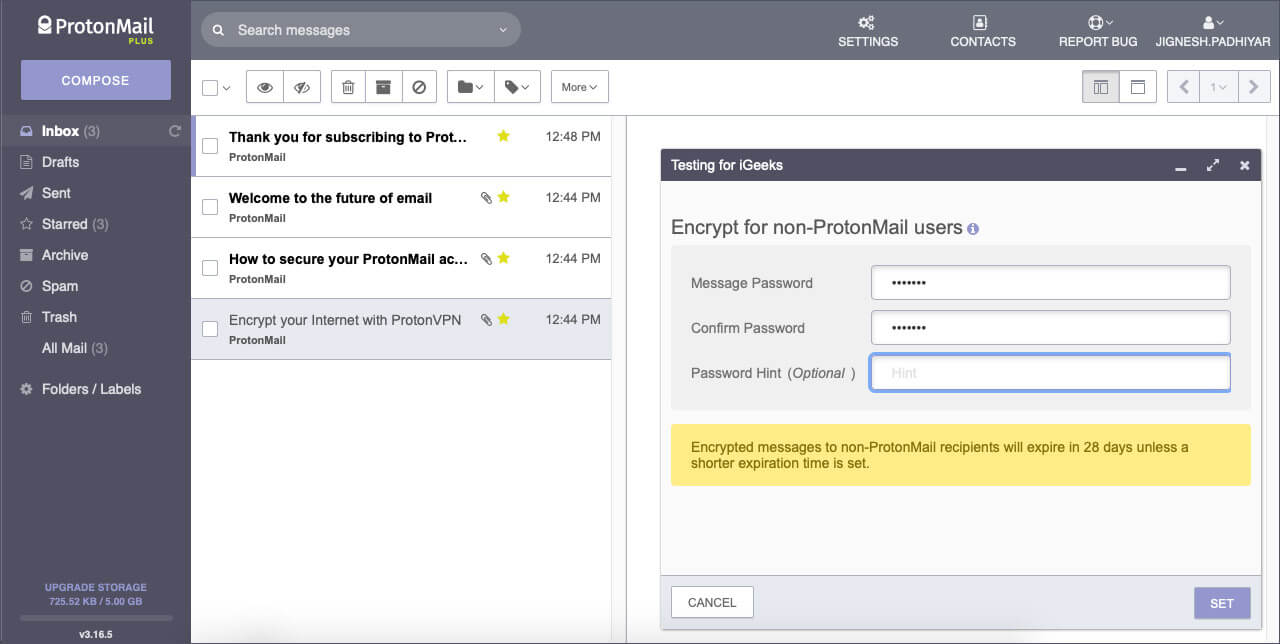This screenshot has height=644, width=1280.
Task: Expand the Testing for iGeeks composer
Action: 1213,165
